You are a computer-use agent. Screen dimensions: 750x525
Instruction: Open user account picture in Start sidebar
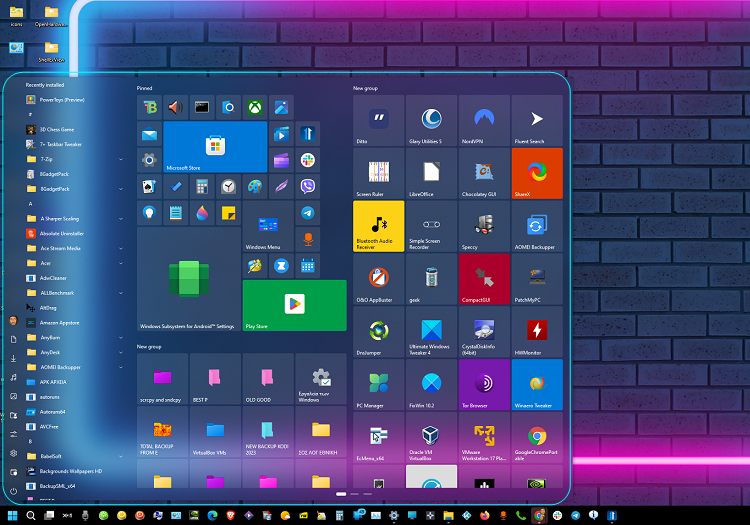(13, 321)
